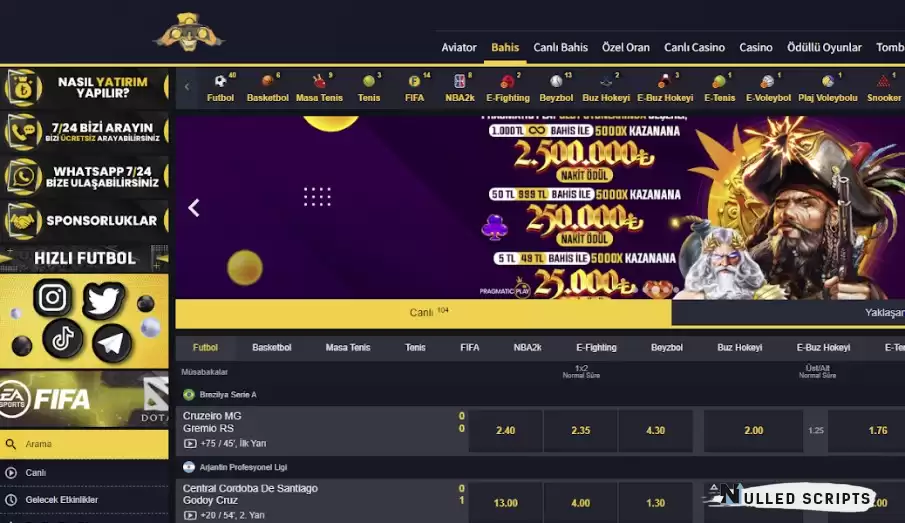The width and height of the screenshot is (905, 523).
Task: Collapse sports strip with left chevron
Action: (187, 87)
